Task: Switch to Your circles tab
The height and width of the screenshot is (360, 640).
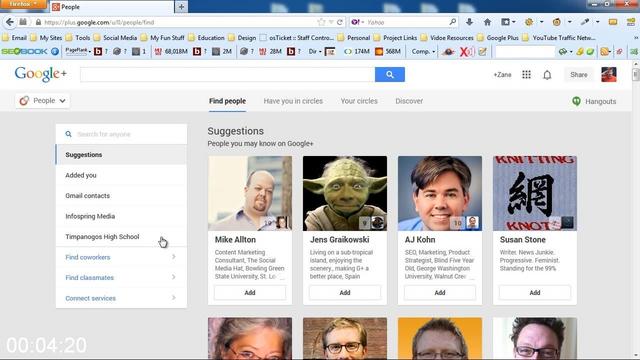Action: pos(359,101)
